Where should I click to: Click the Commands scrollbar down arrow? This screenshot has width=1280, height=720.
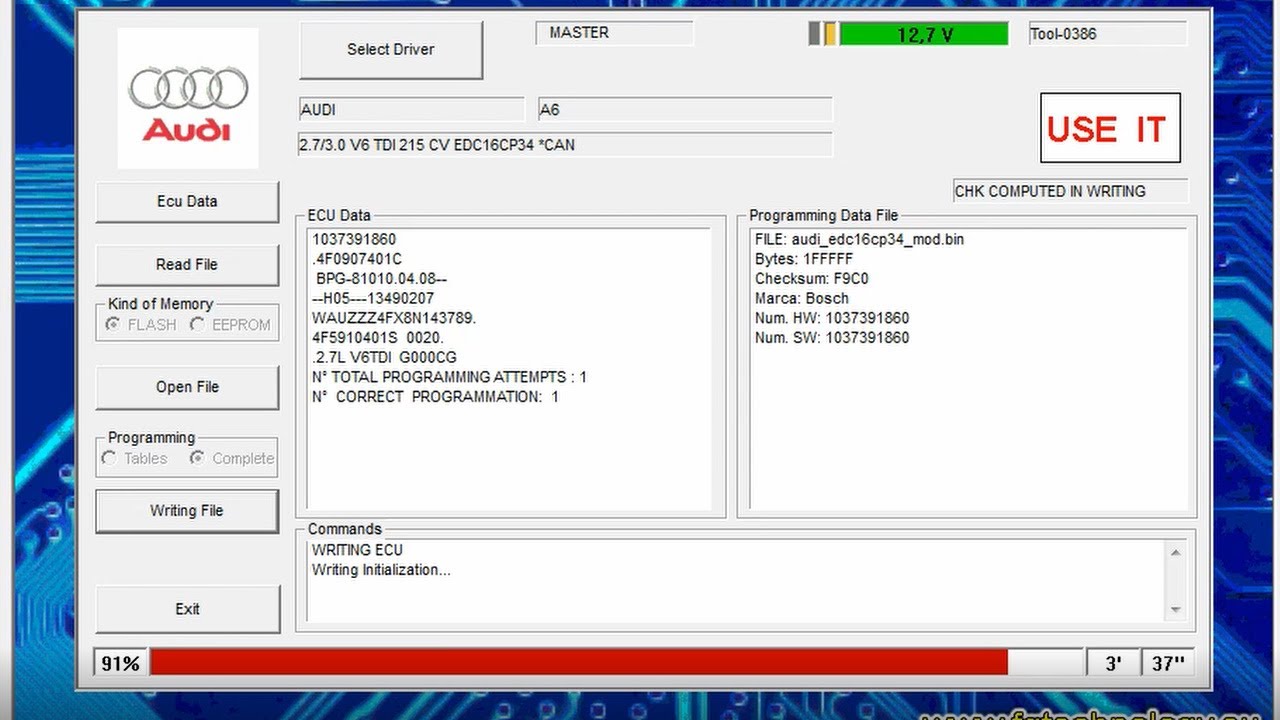coord(1176,609)
